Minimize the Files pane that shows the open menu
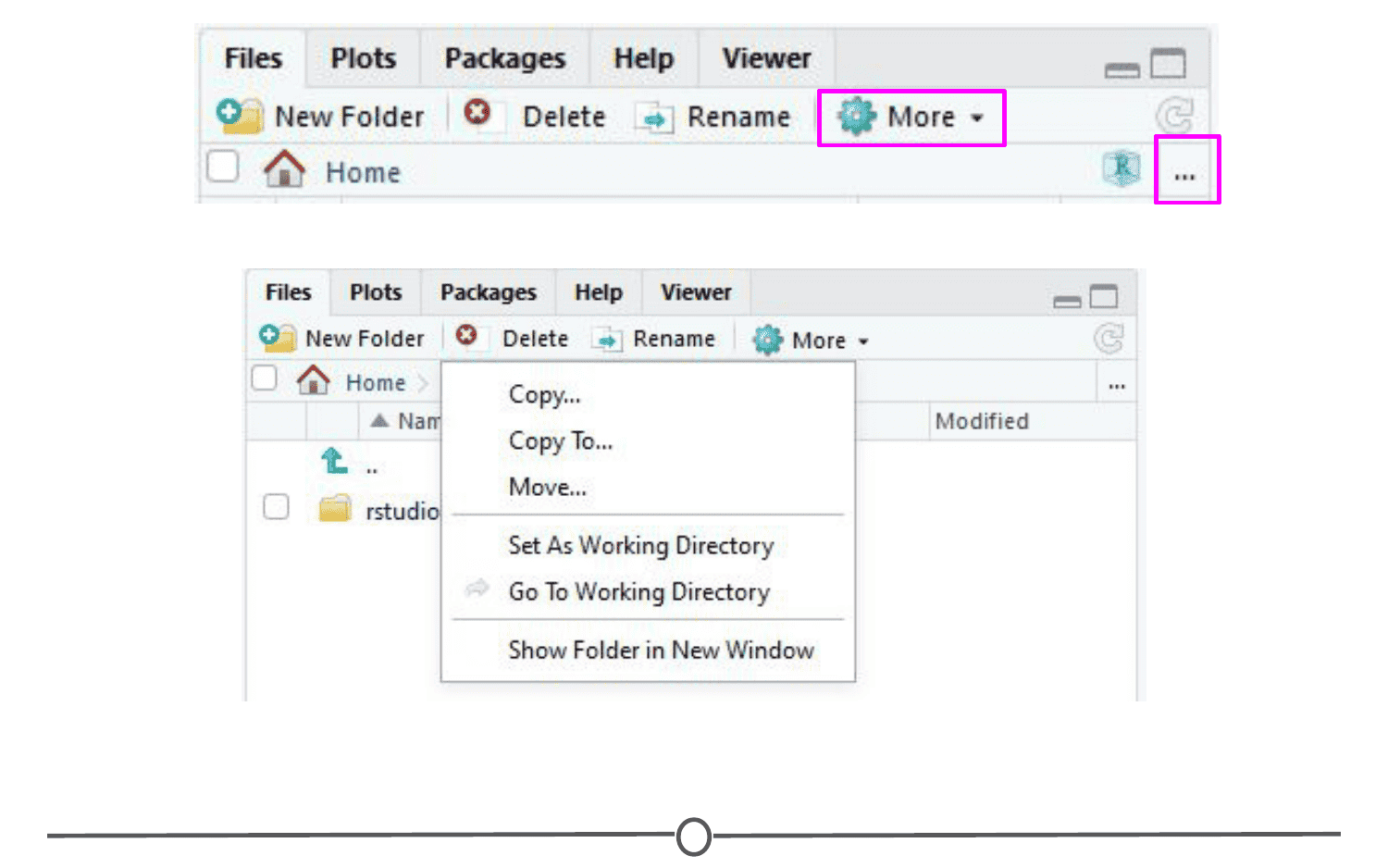This screenshot has height=868, width=1388. coord(1067,302)
